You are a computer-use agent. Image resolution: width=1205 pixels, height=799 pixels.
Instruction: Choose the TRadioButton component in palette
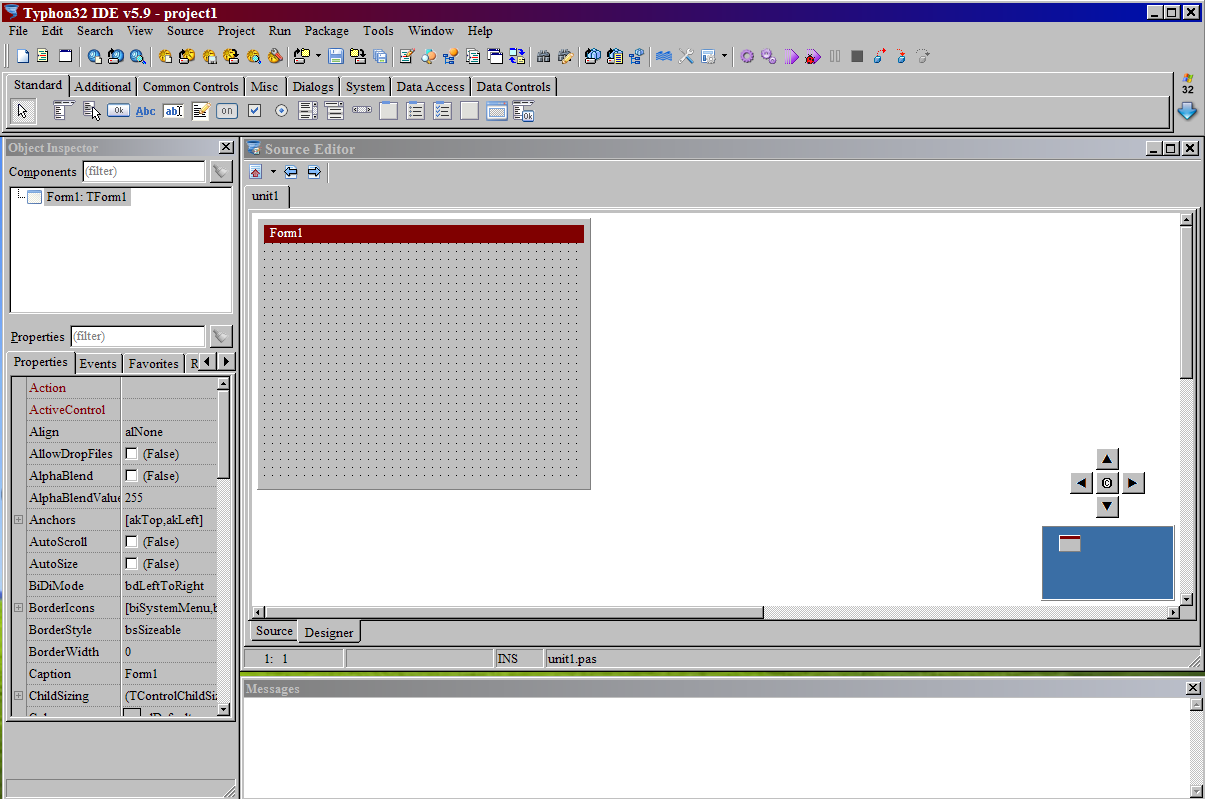(x=281, y=111)
